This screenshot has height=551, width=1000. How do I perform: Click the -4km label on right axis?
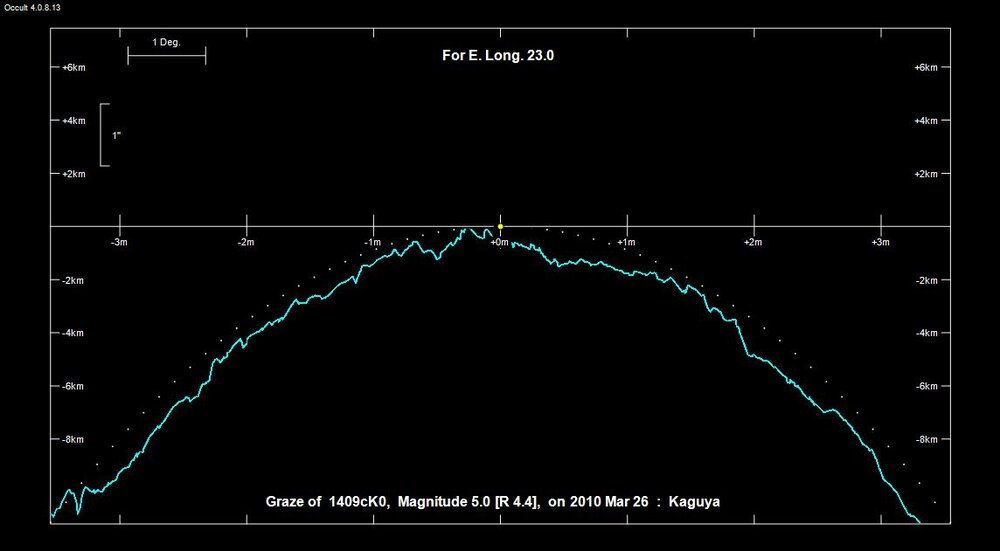click(927, 333)
